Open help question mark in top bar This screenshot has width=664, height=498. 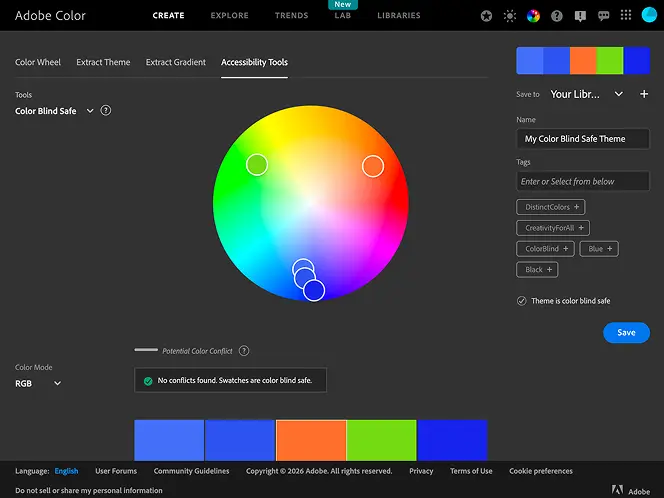tap(557, 16)
